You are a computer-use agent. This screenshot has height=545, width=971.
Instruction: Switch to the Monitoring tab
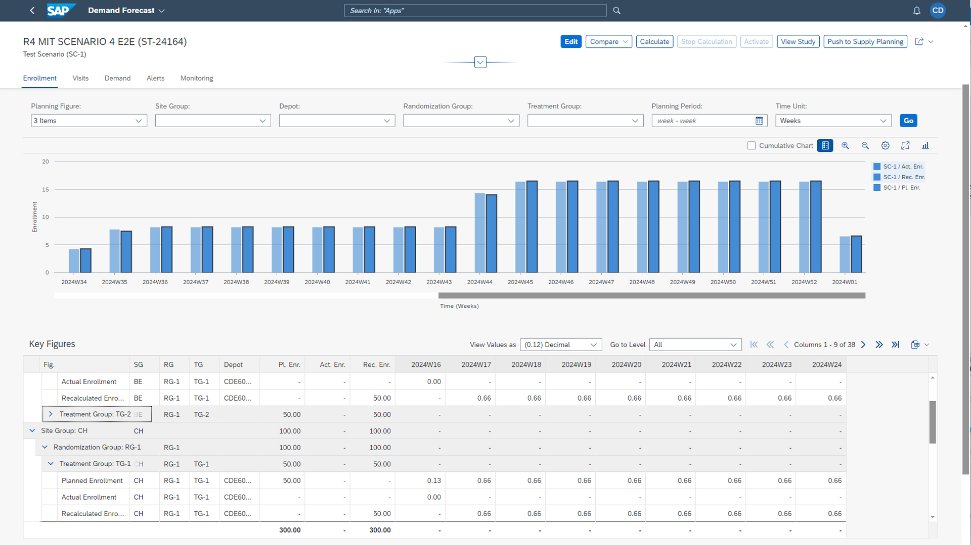(x=196, y=78)
